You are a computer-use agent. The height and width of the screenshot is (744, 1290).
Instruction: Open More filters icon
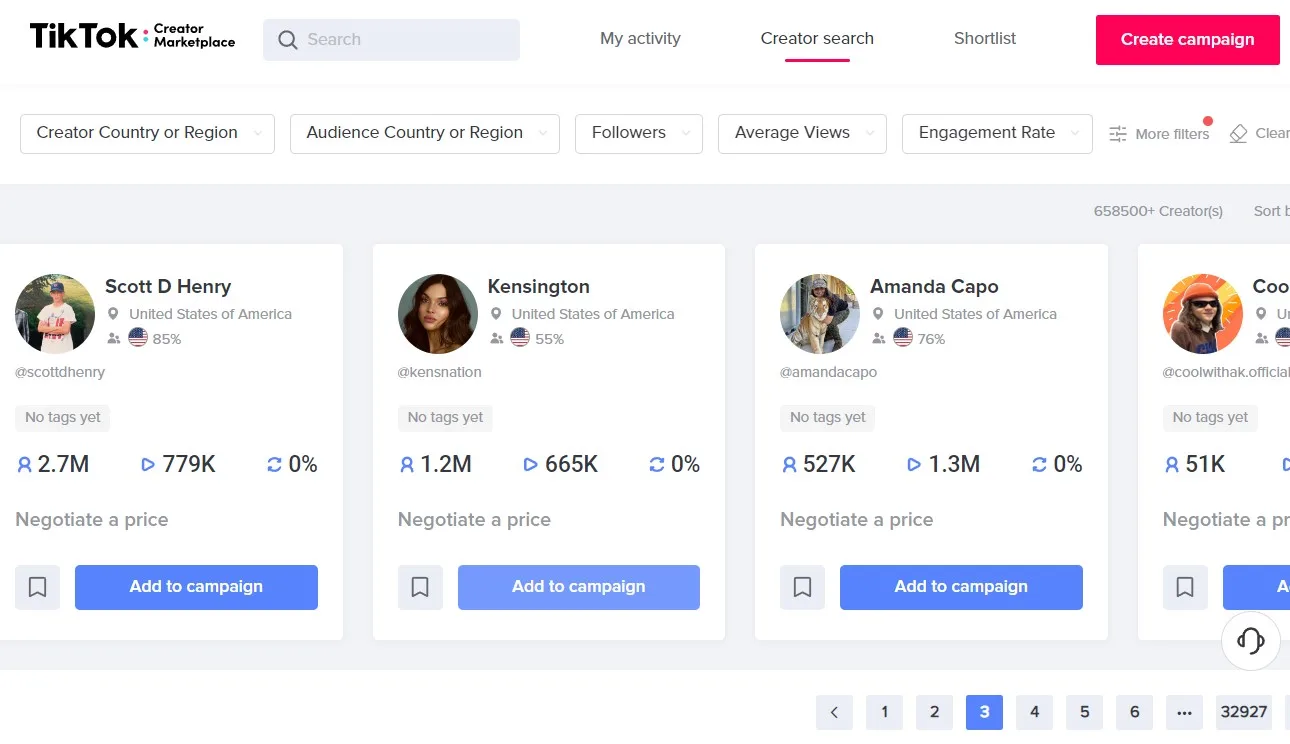[x=1118, y=134]
